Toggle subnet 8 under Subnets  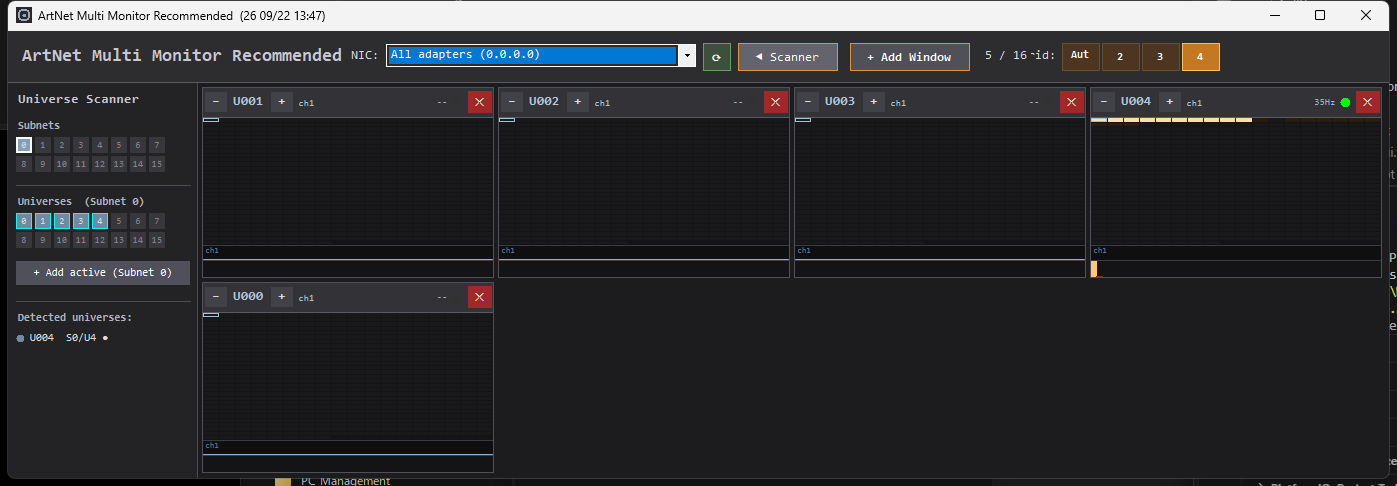coord(24,164)
